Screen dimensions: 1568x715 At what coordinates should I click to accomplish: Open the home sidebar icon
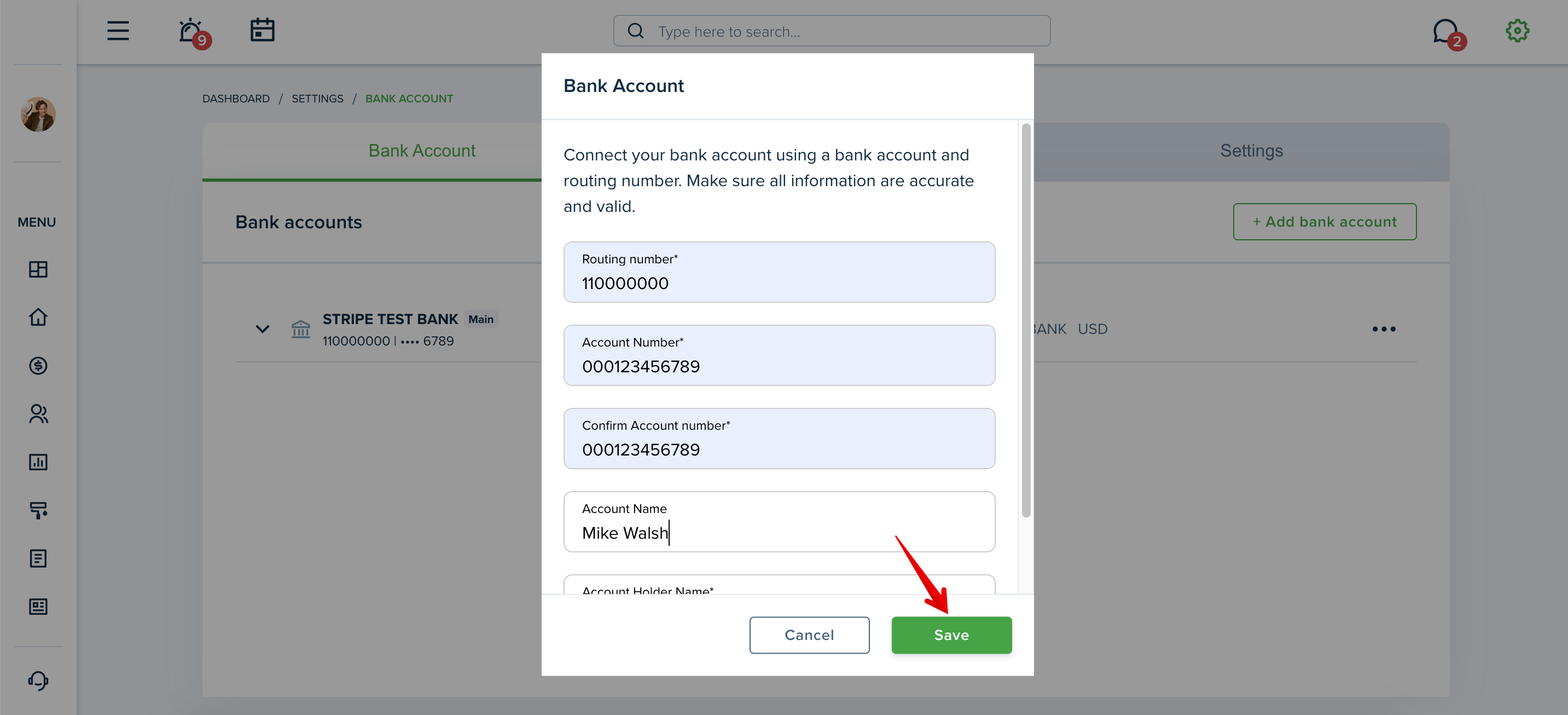pyautogui.click(x=38, y=316)
